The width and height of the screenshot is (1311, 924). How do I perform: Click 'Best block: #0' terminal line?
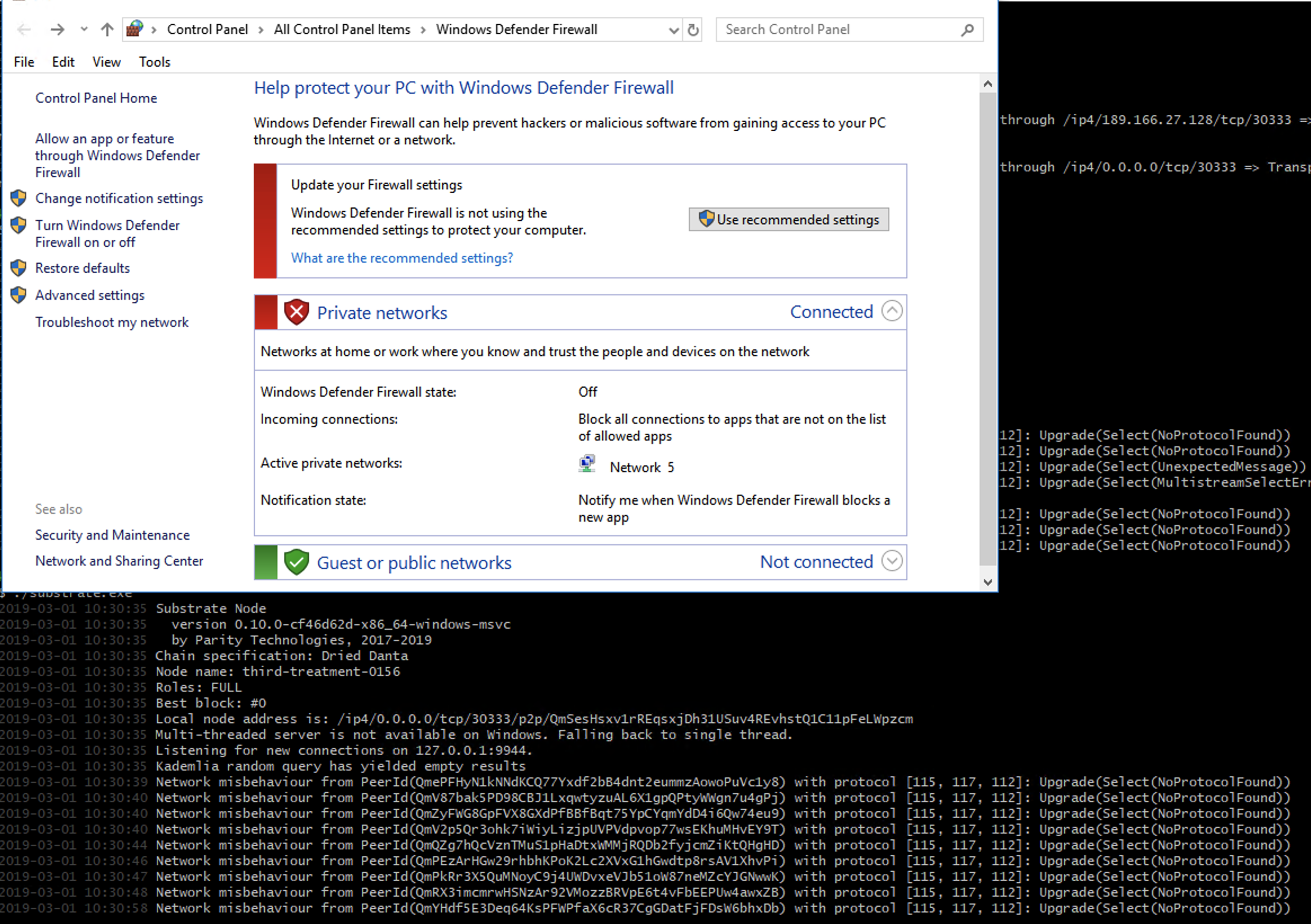click(x=211, y=703)
